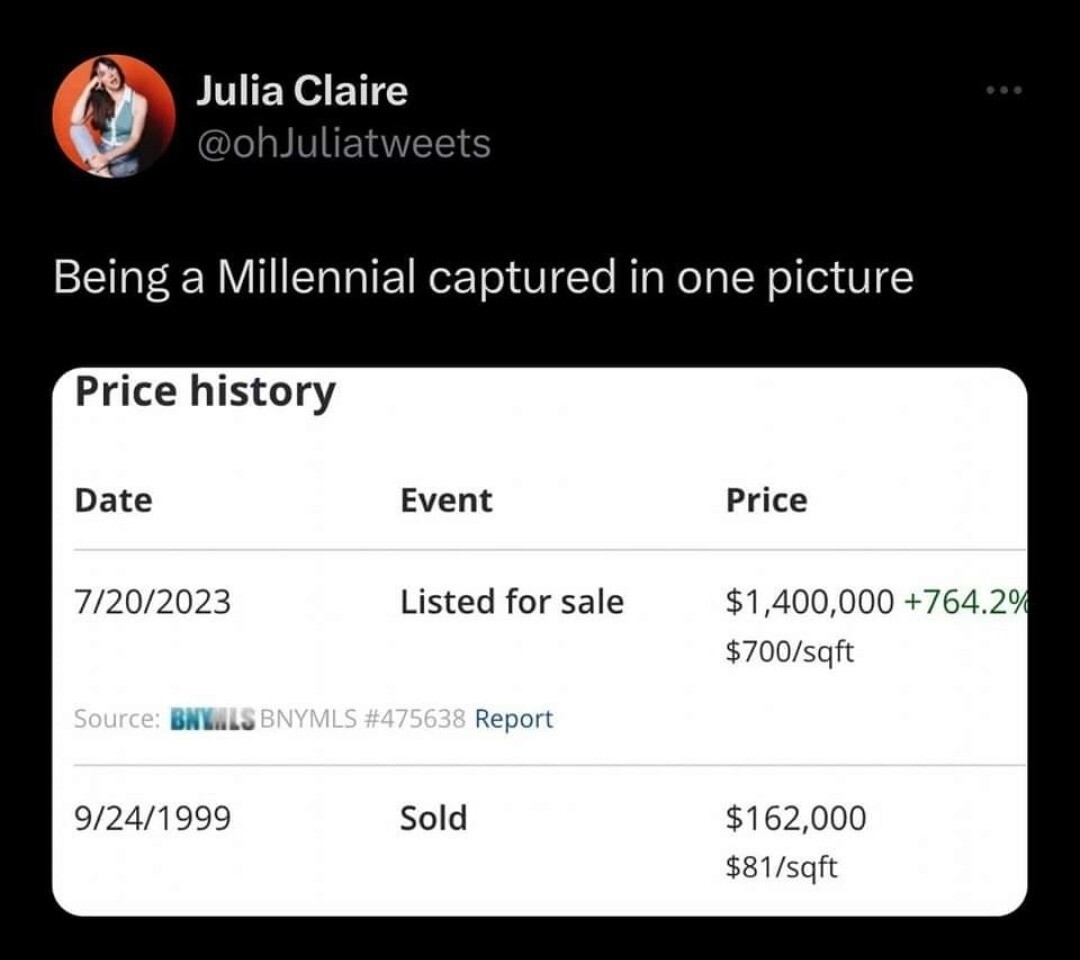Click the Price history heading
This screenshot has width=1080, height=960.
(205, 391)
